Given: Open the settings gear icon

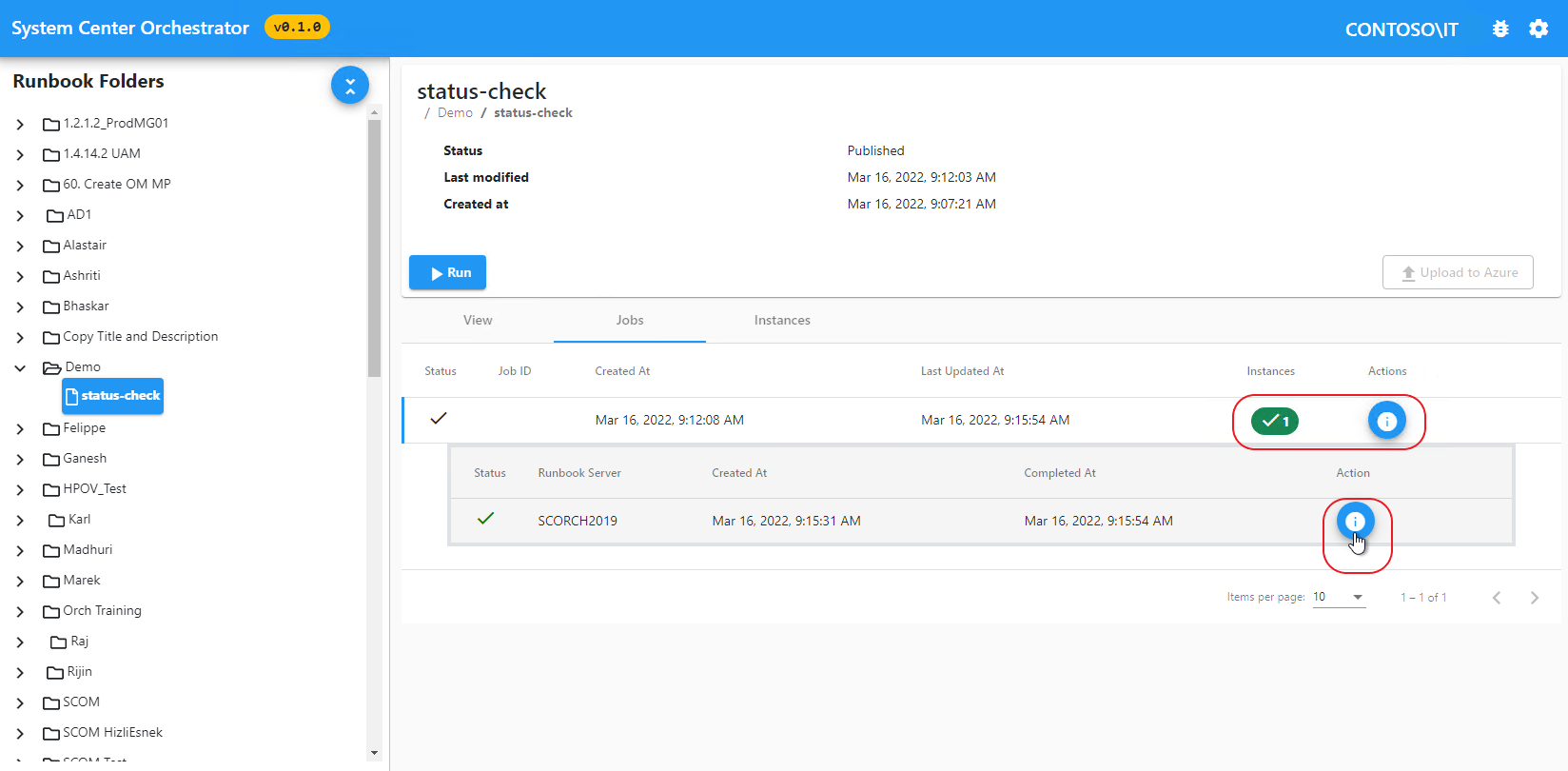Looking at the screenshot, I should (x=1539, y=29).
